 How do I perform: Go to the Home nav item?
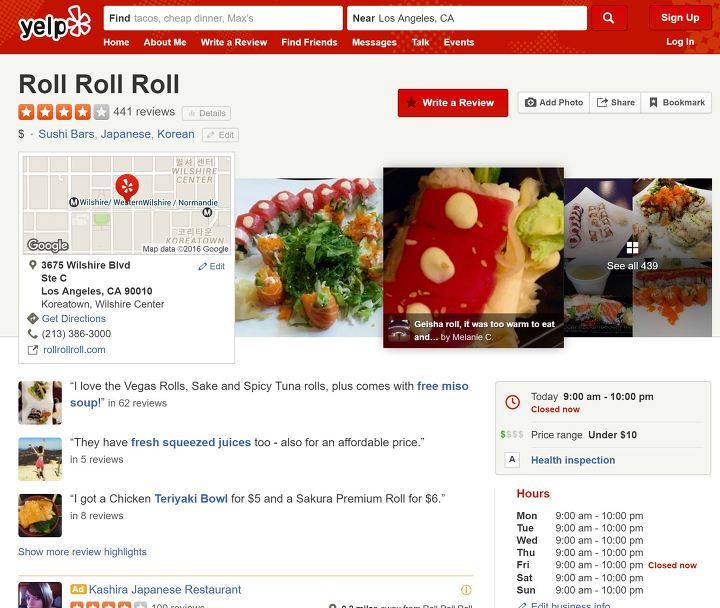(x=116, y=42)
